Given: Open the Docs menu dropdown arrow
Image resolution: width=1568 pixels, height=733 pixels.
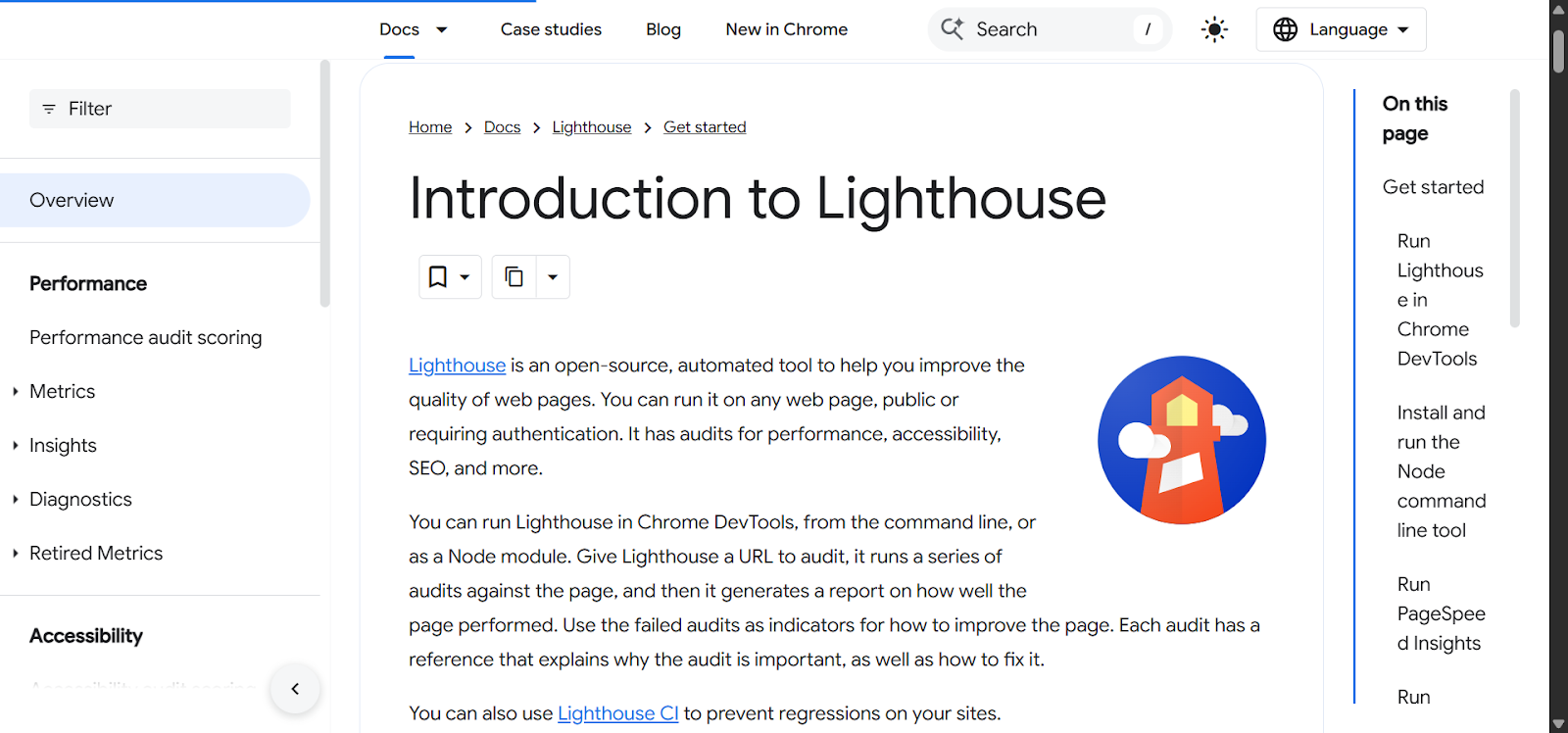Looking at the screenshot, I should click(442, 29).
